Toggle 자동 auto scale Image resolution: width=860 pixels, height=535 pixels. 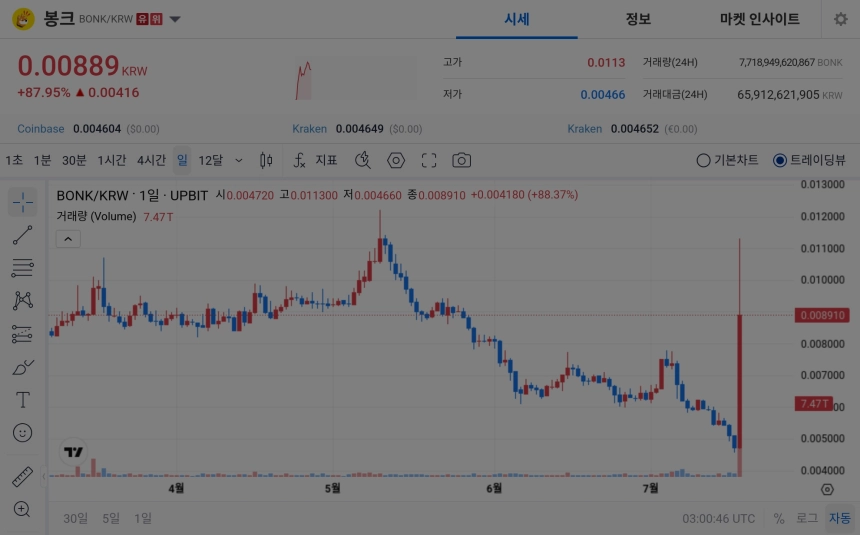coord(839,518)
